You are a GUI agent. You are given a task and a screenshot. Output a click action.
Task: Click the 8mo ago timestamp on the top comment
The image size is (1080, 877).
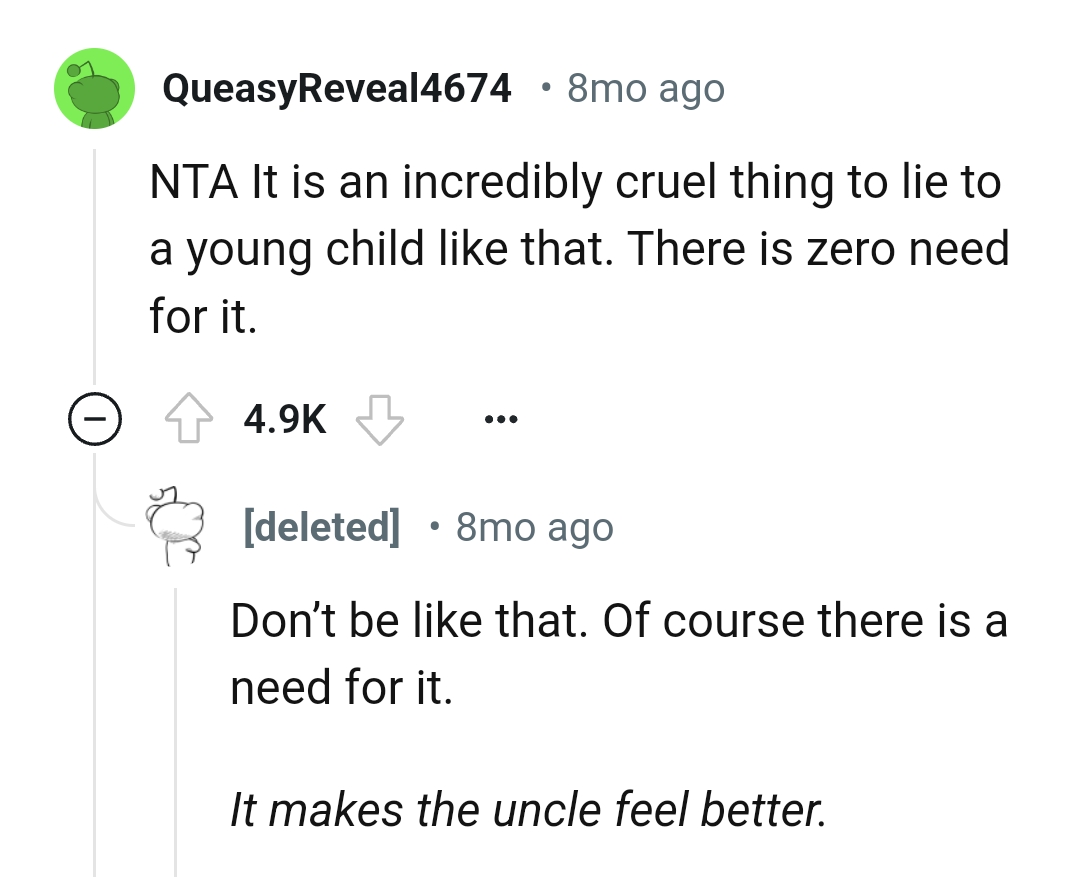click(645, 89)
